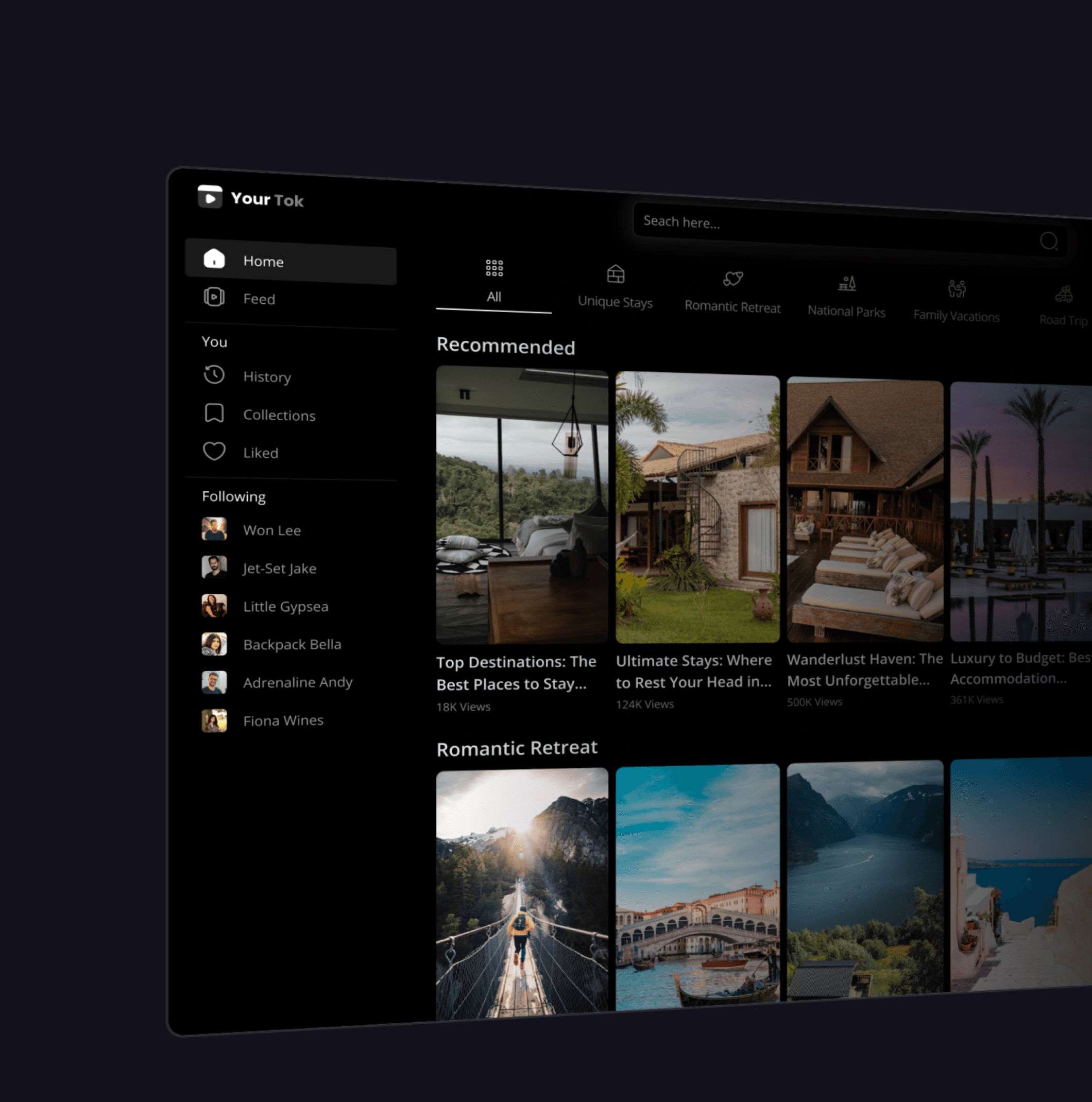This screenshot has width=1092, height=1102.
Task: Click the search magnifier icon
Action: tap(1048, 242)
